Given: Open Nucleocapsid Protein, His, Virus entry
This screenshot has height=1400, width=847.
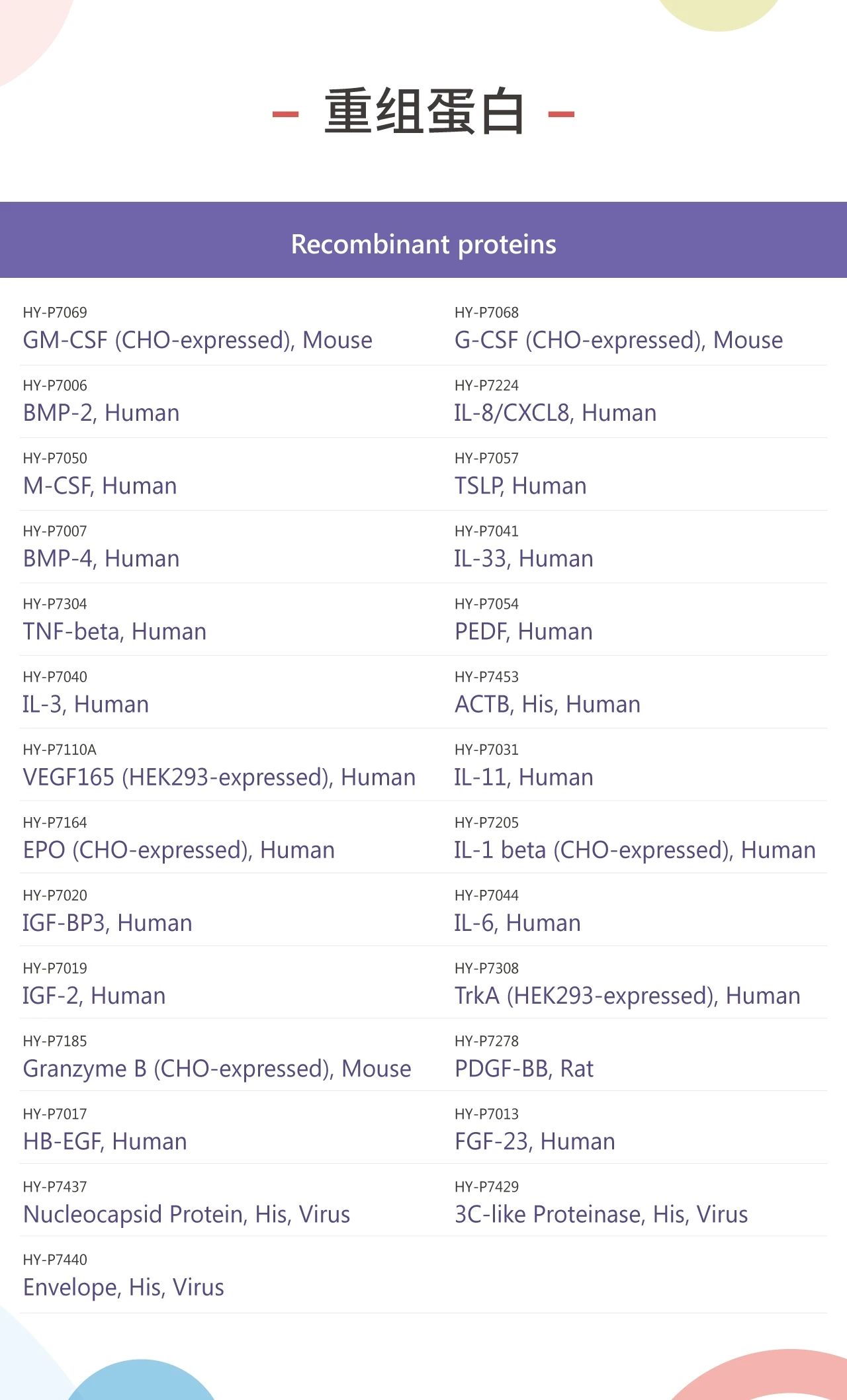Looking at the screenshot, I should pyautogui.click(x=187, y=1214).
